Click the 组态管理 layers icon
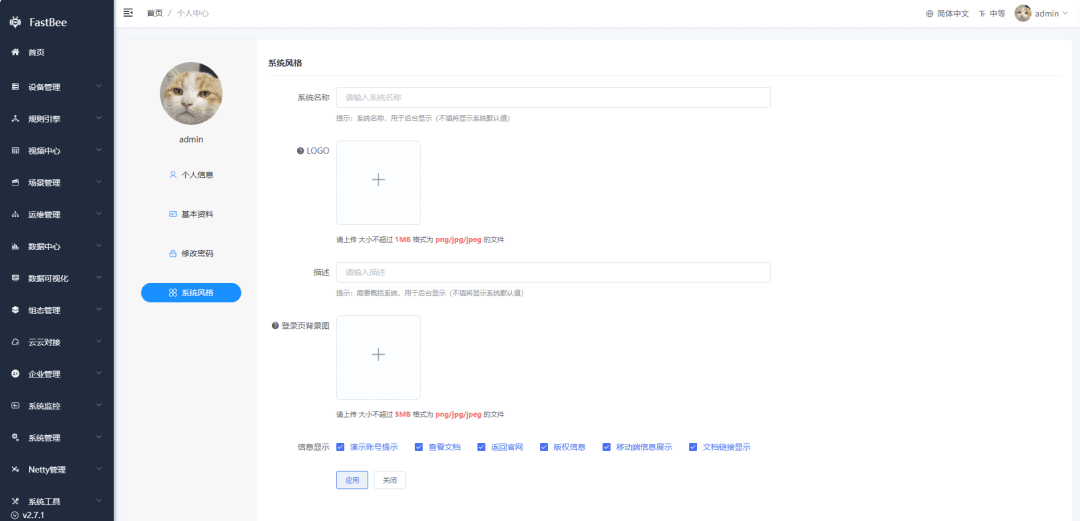The image size is (1080, 521). point(15,310)
